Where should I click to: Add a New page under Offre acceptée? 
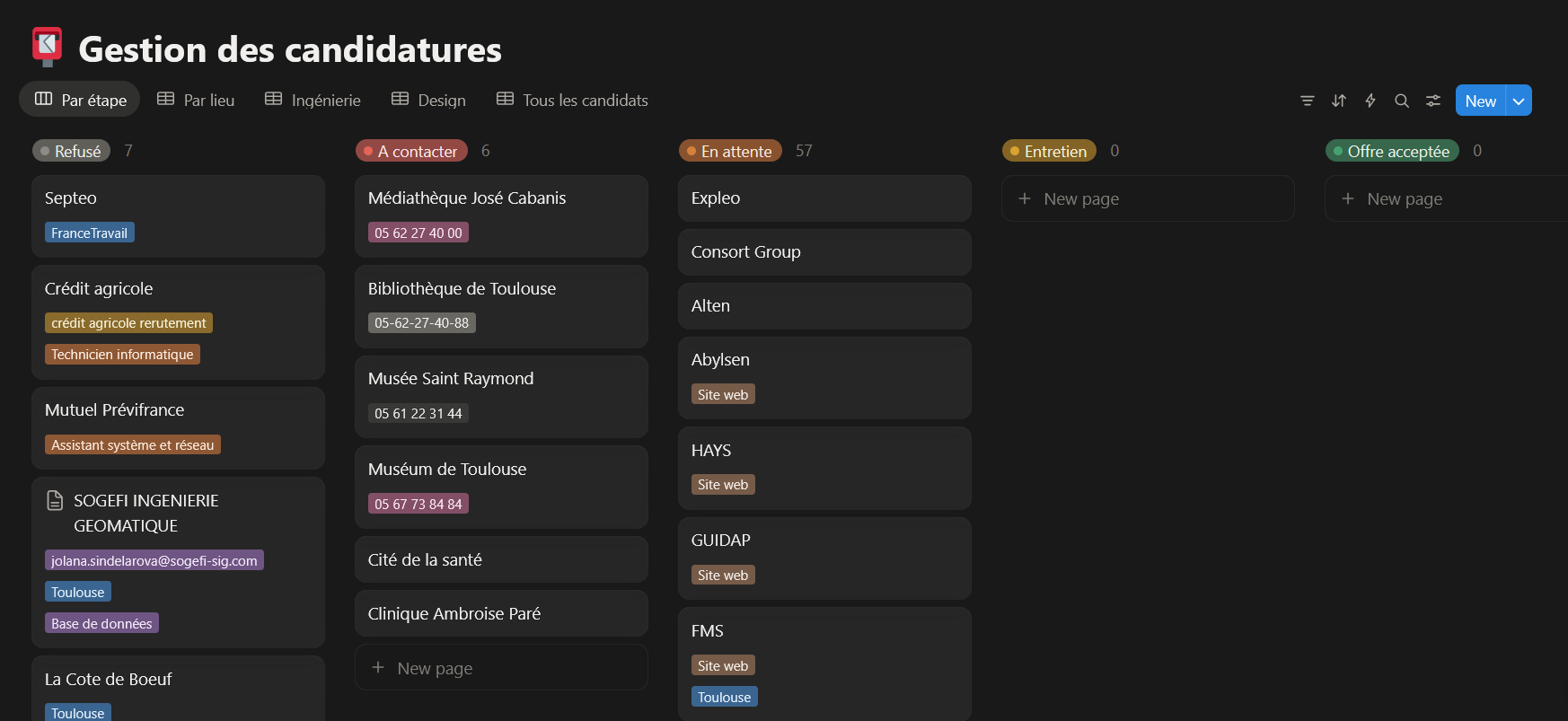click(1404, 198)
